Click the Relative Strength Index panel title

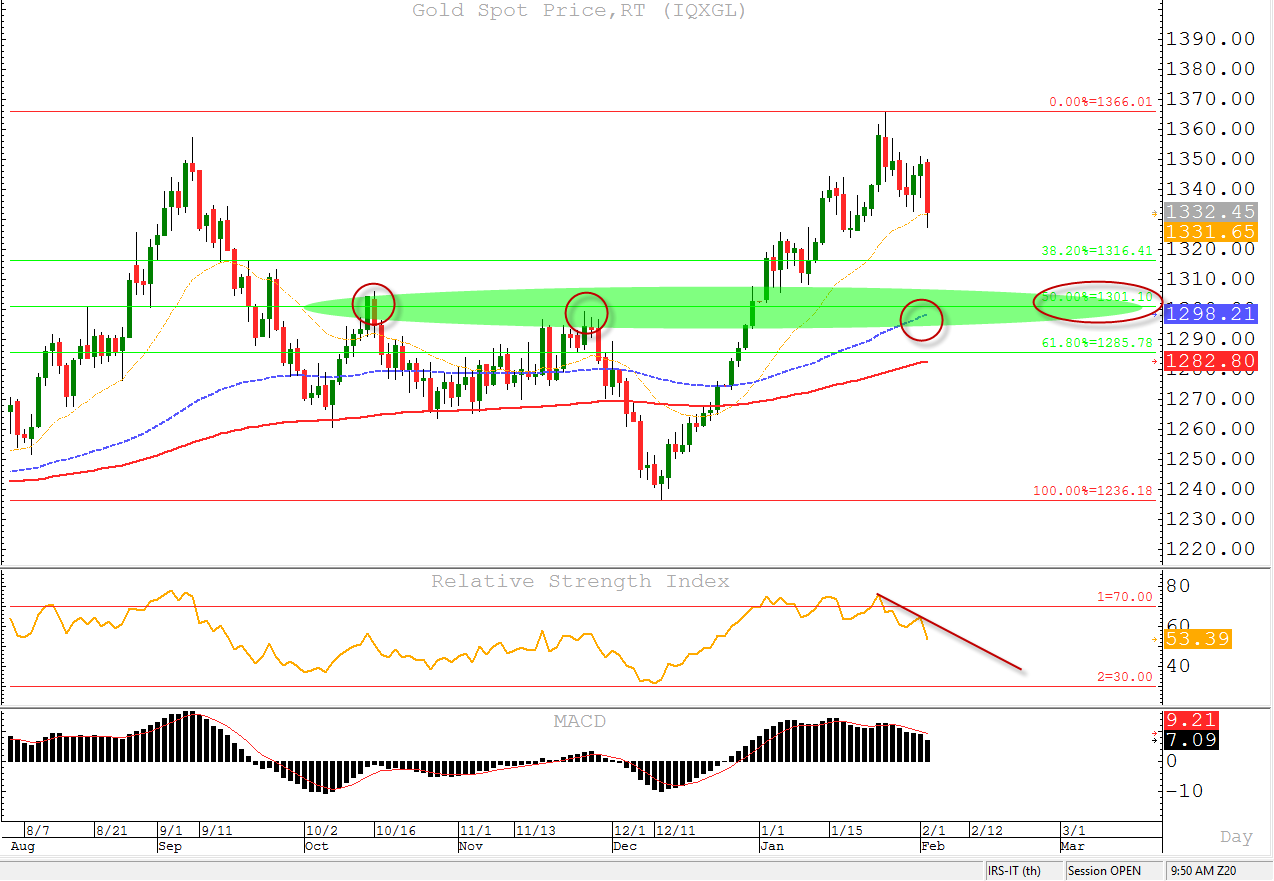pos(580,581)
